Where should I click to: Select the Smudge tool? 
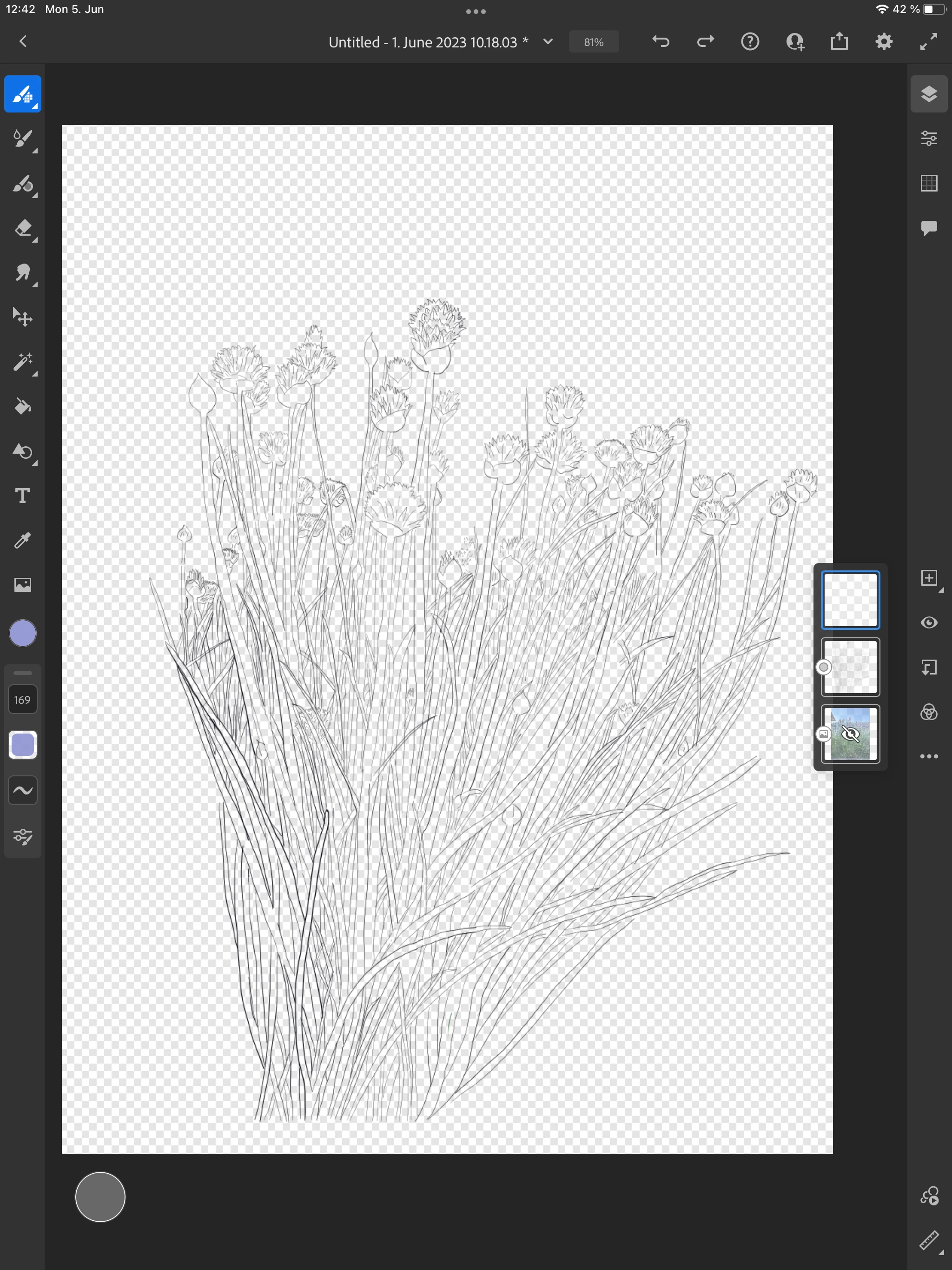point(23,273)
